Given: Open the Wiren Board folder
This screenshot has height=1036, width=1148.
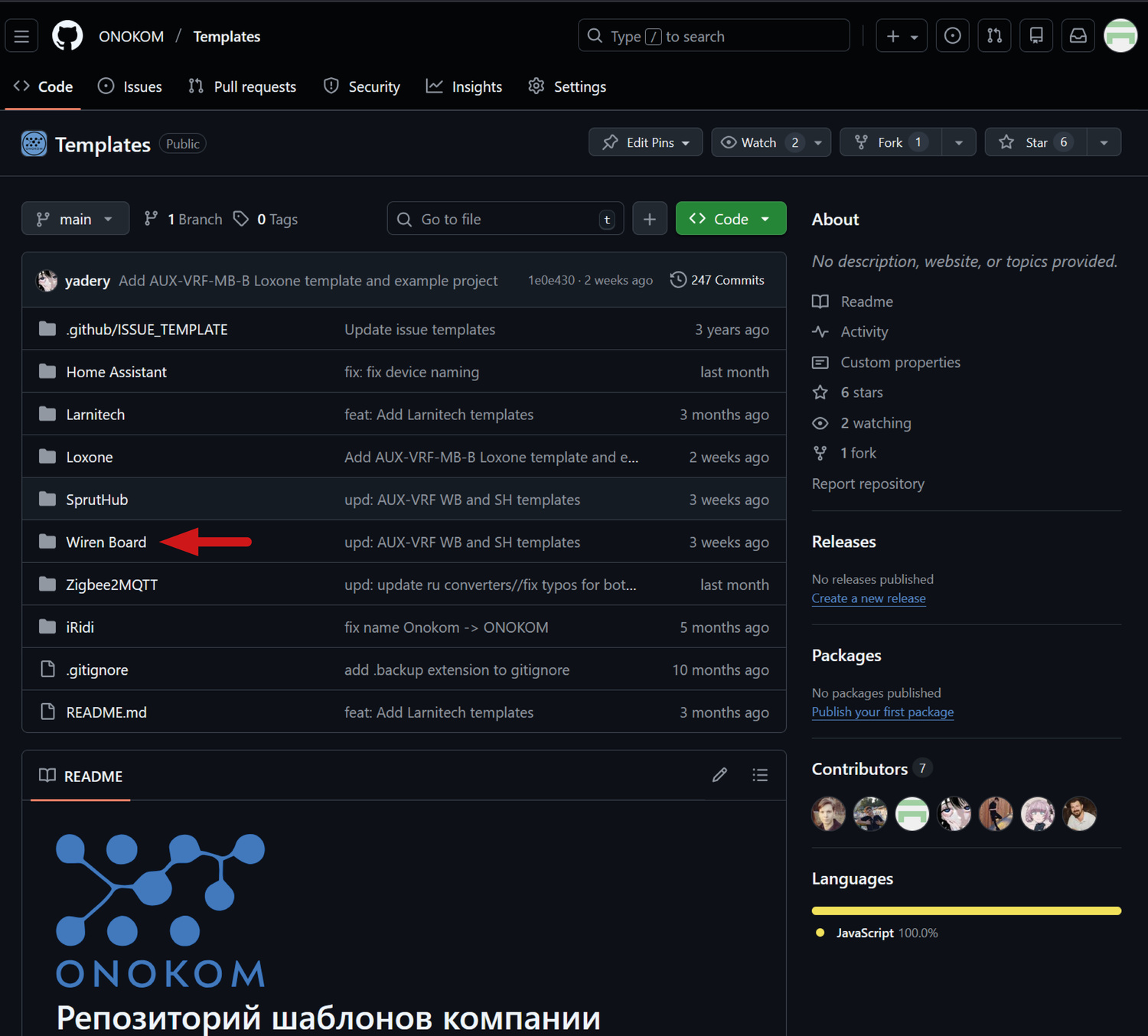Looking at the screenshot, I should pos(106,542).
